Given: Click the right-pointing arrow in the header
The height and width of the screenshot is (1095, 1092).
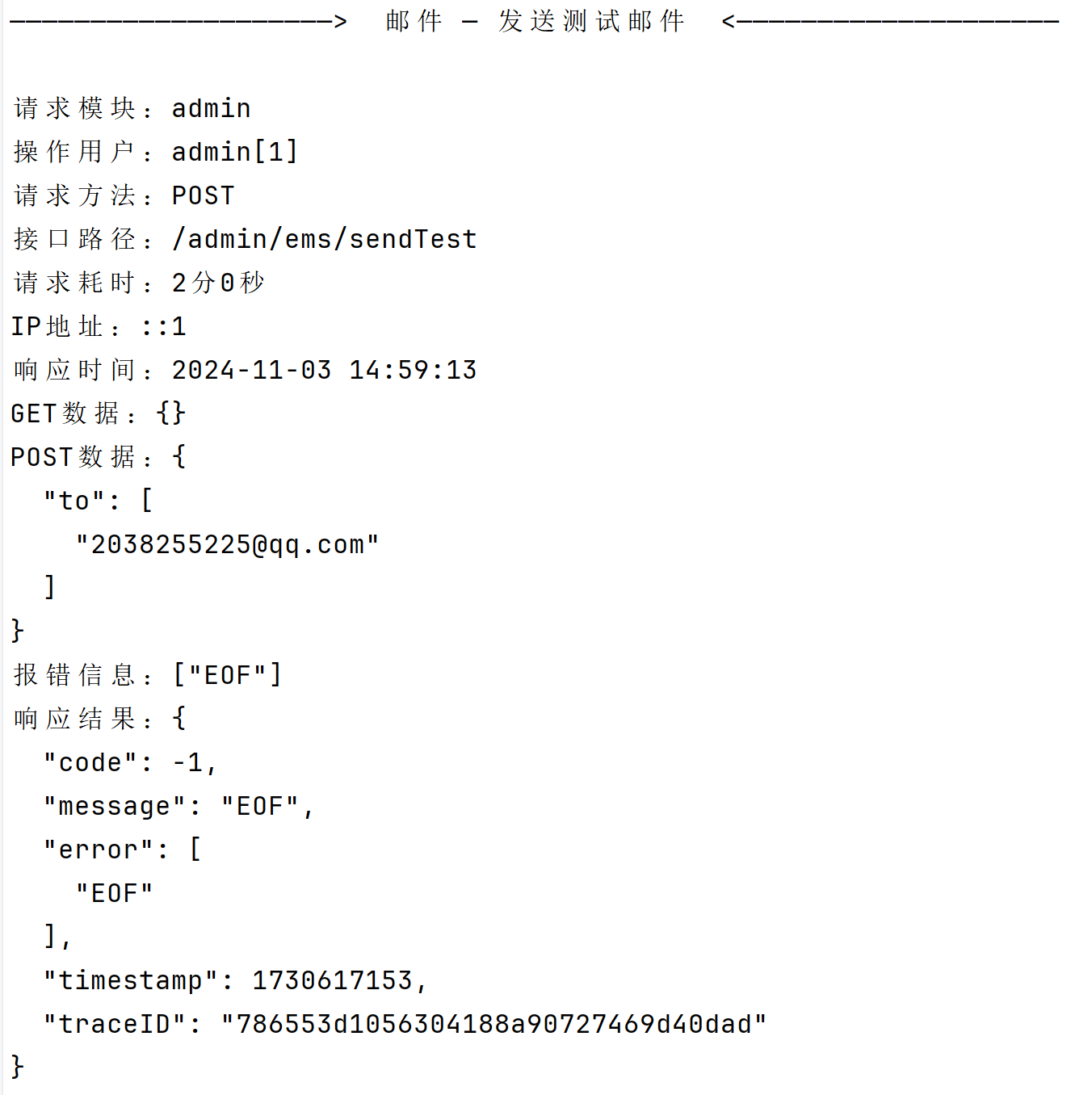Looking at the screenshot, I should [x=340, y=21].
